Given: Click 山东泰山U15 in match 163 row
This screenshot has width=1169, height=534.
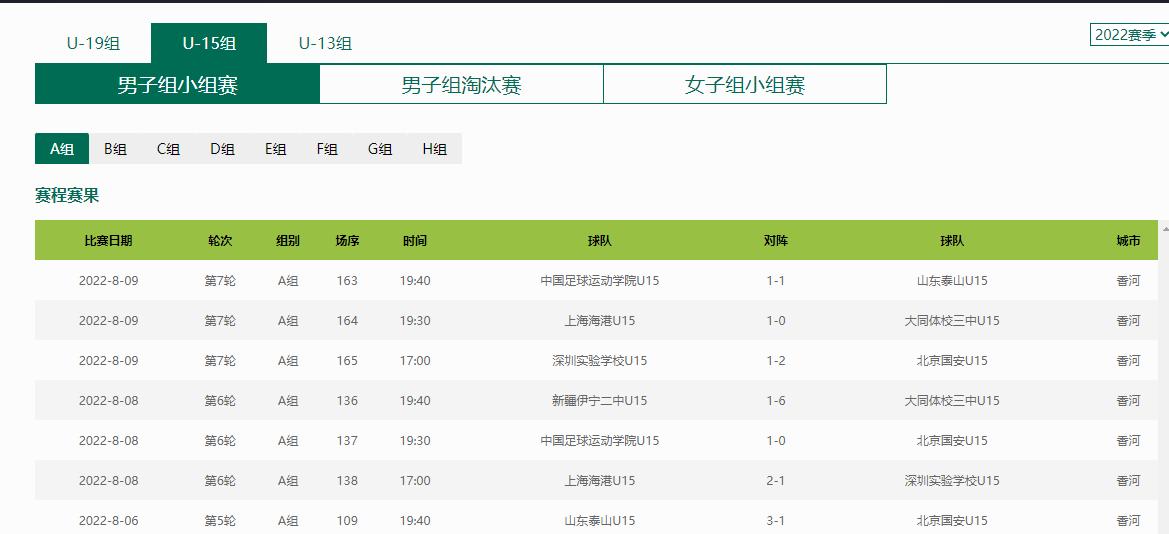Looking at the screenshot, I should tap(952, 280).
